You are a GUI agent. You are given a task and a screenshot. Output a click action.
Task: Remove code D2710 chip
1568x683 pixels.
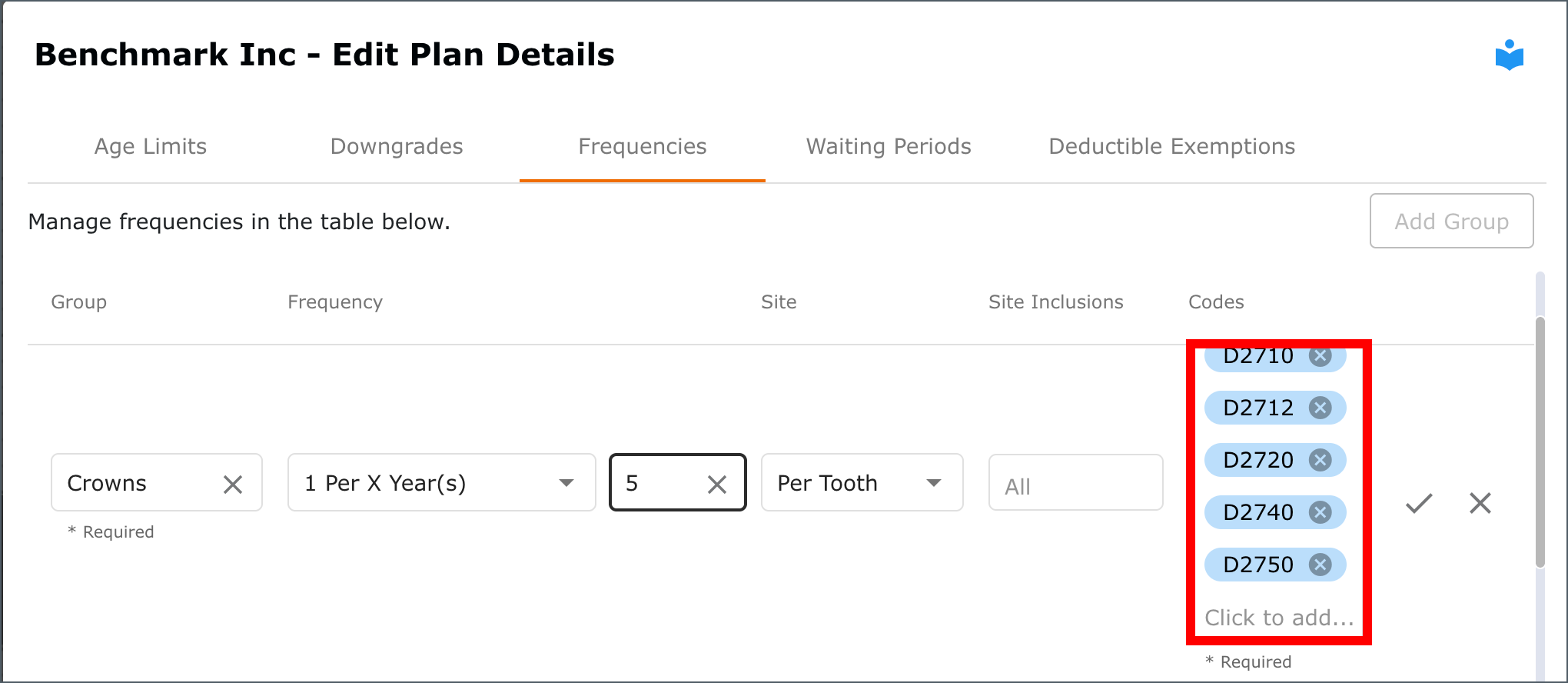coord(1321,355)
